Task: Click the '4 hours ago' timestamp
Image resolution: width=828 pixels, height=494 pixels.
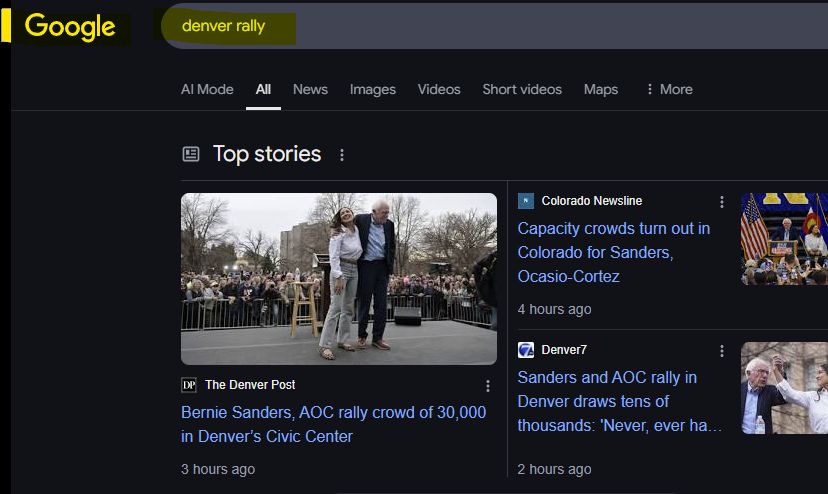Action: pyautogui.click(x=554, y=309)
